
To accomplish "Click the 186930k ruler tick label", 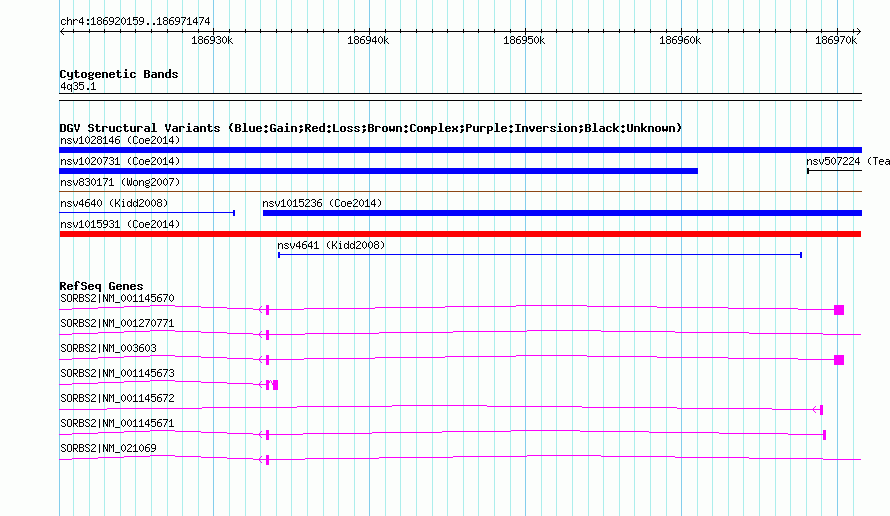I will click(x=212, y=40).
